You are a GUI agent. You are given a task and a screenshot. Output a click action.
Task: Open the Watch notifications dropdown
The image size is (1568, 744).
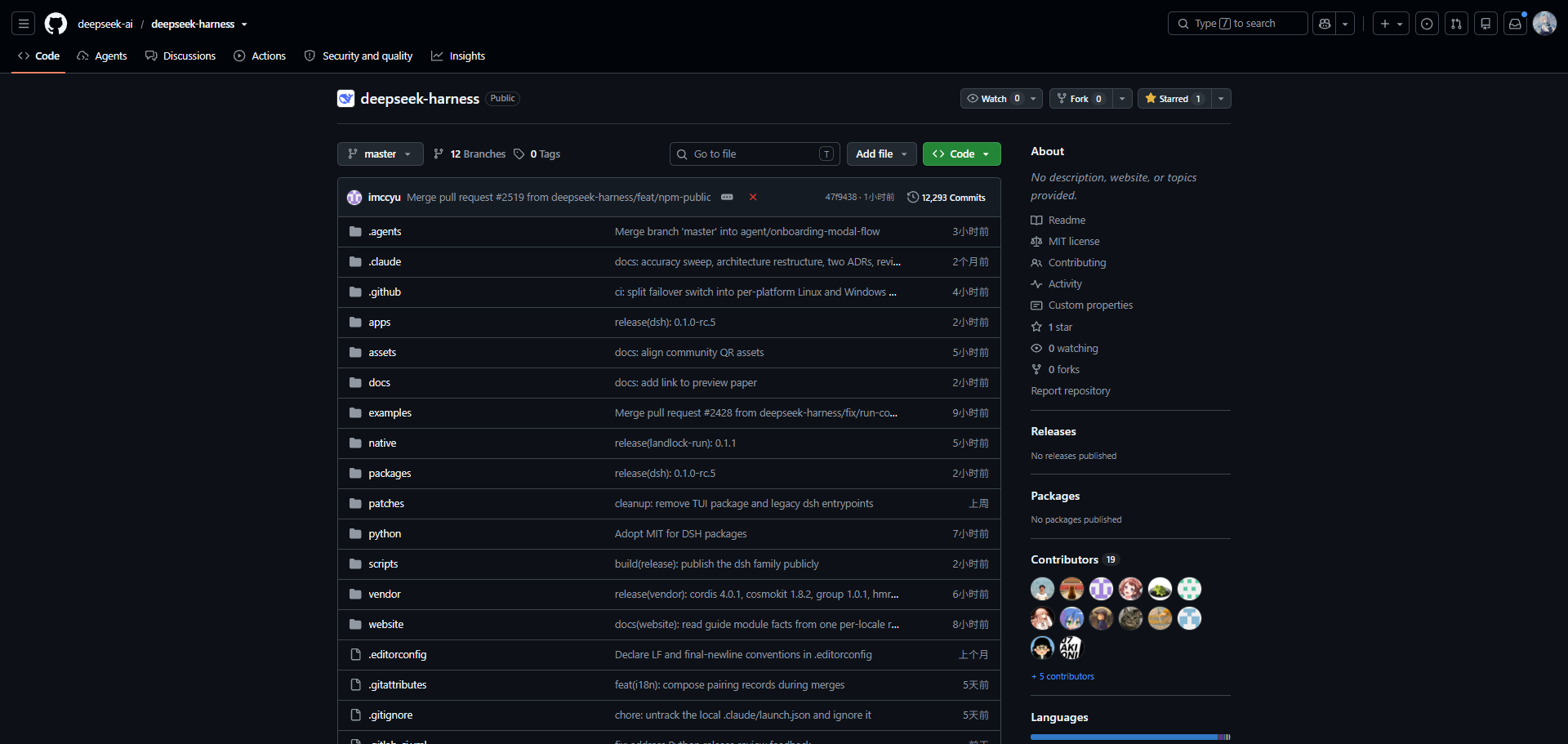click(x=1001, y=99)
